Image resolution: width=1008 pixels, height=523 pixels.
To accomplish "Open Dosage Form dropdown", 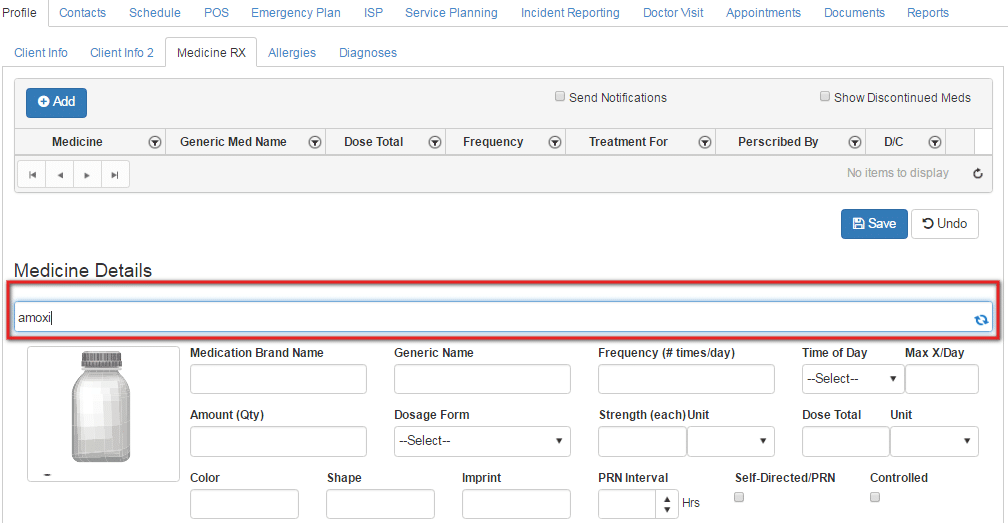I will pyautogui.click(x=482, y=441).
